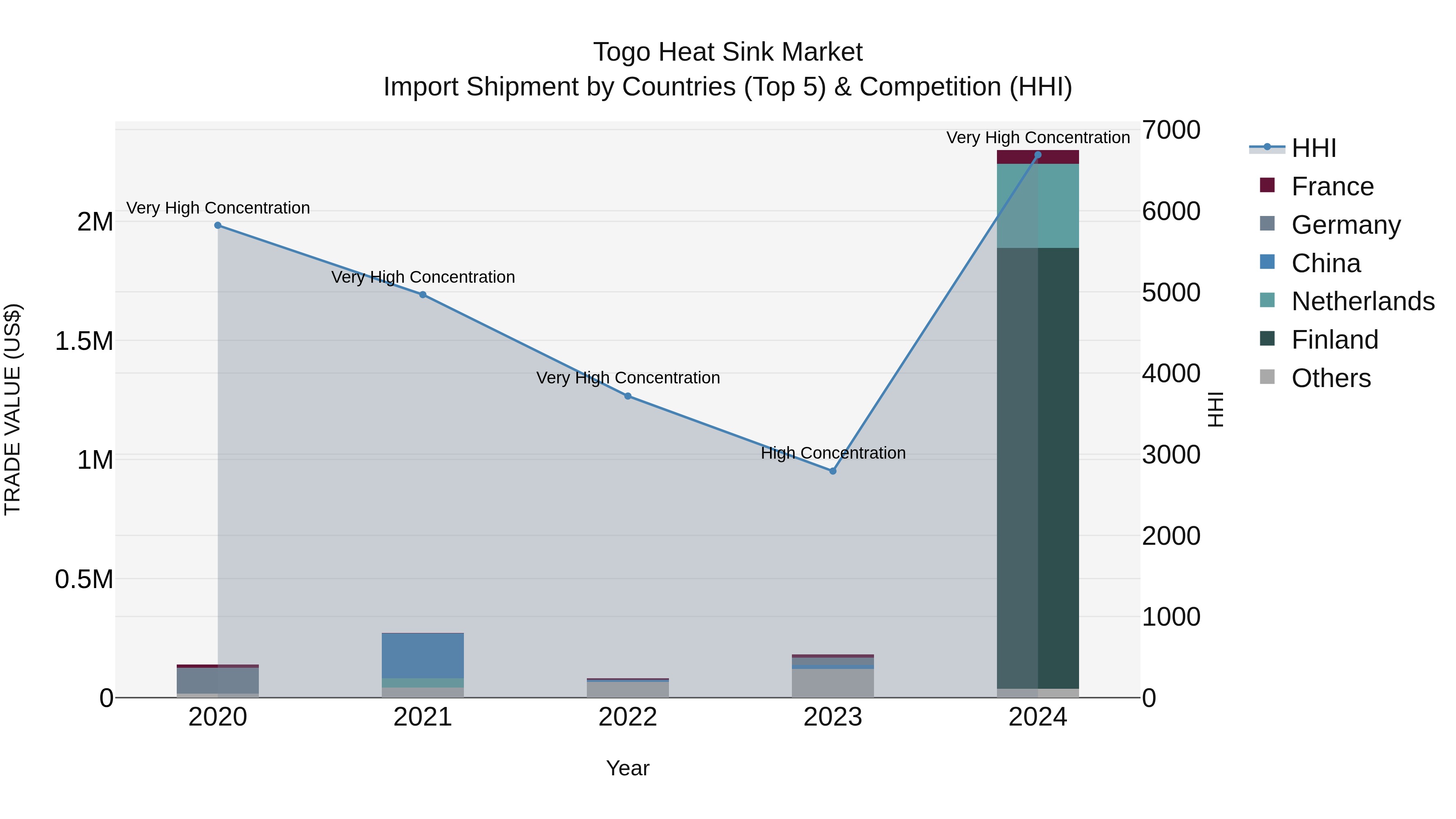The image size is (1456, 819).
Task: Click the China blue legend swatch
Action: click(x=1267, y=262)
